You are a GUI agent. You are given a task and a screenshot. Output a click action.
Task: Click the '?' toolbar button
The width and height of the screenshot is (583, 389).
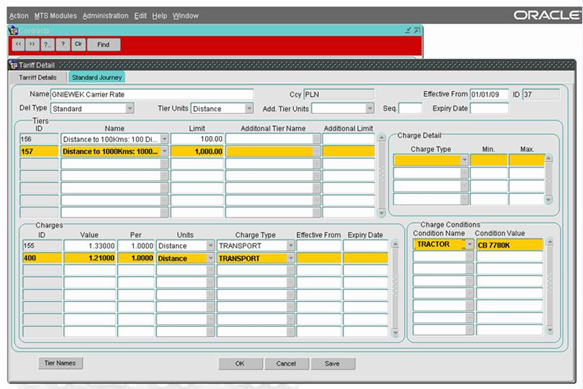click(63, 44)
